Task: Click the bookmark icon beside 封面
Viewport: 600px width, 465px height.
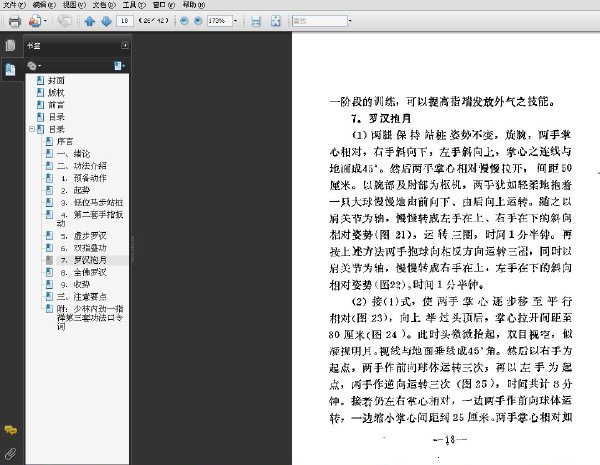Action: pyautogui.click(x=40, y=80)
